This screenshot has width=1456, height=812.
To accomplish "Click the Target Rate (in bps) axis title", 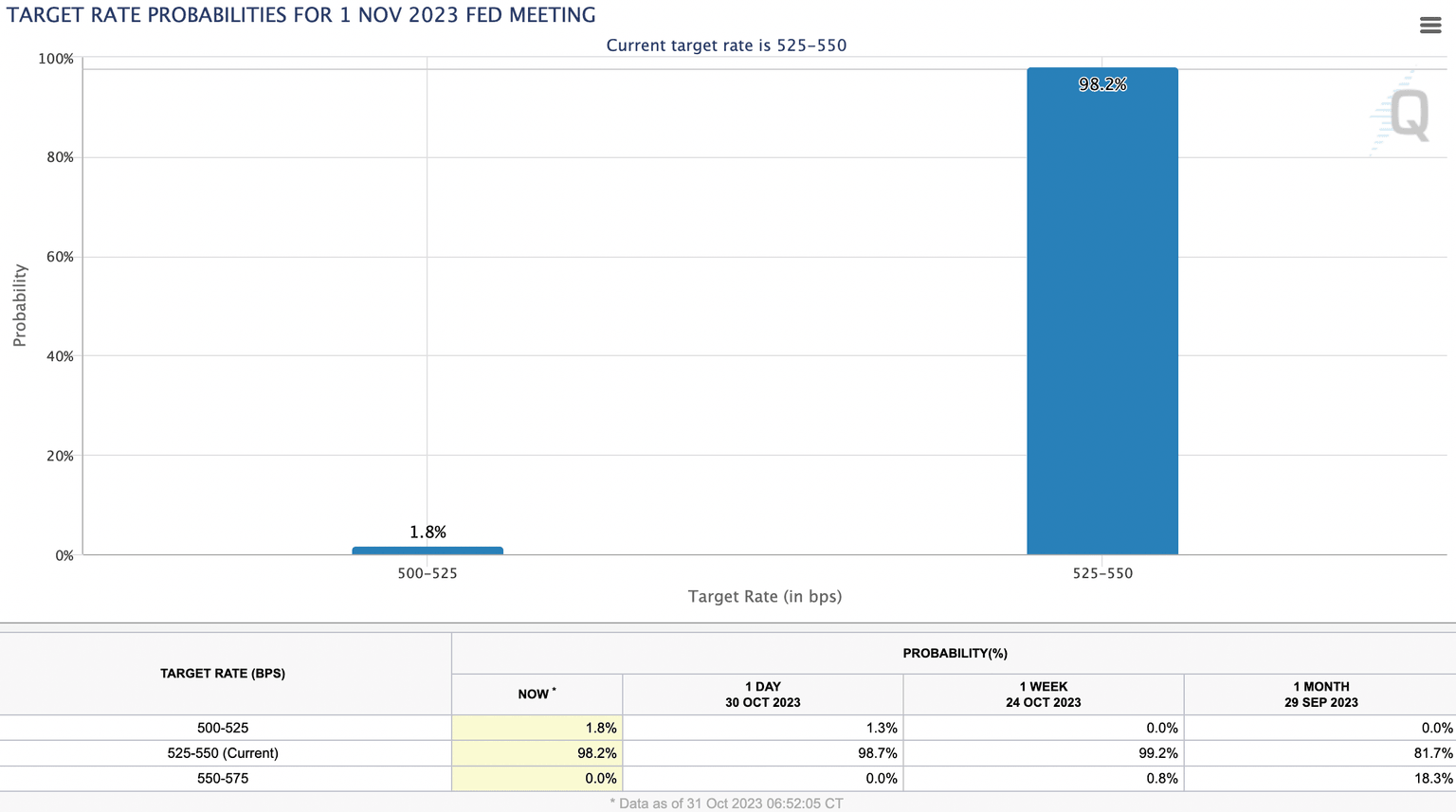I will 764,596.
